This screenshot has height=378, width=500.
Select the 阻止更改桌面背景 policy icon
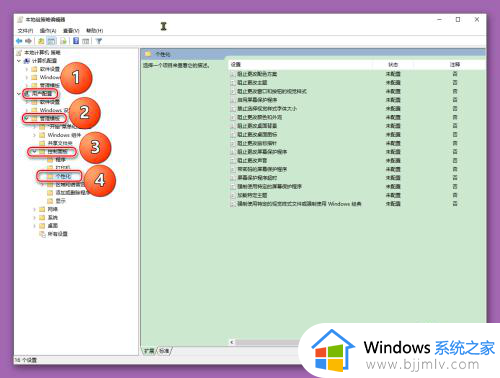pos(233,126)
